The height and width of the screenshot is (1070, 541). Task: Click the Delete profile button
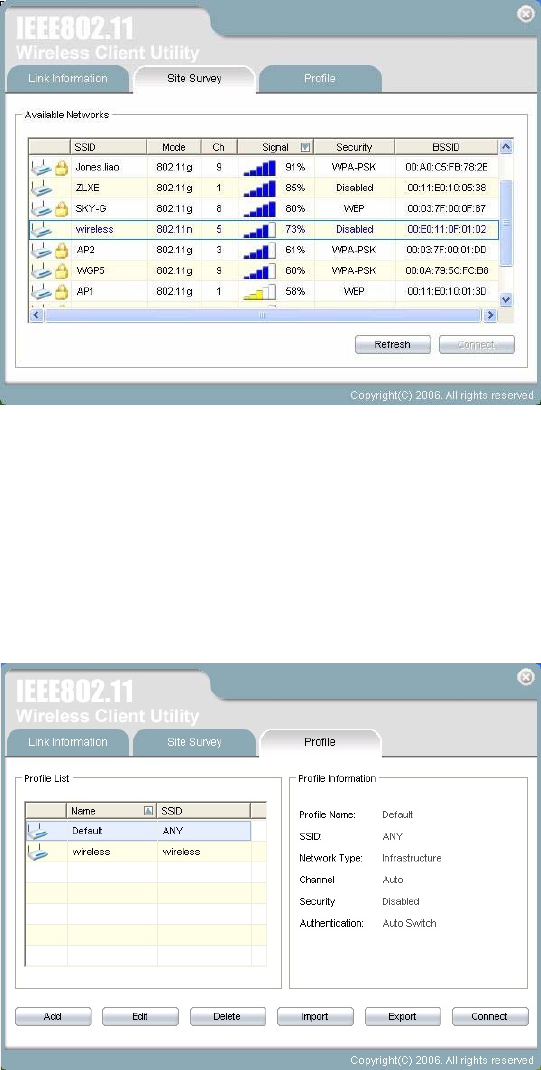pyautogui.click(x=227, y=1016)
